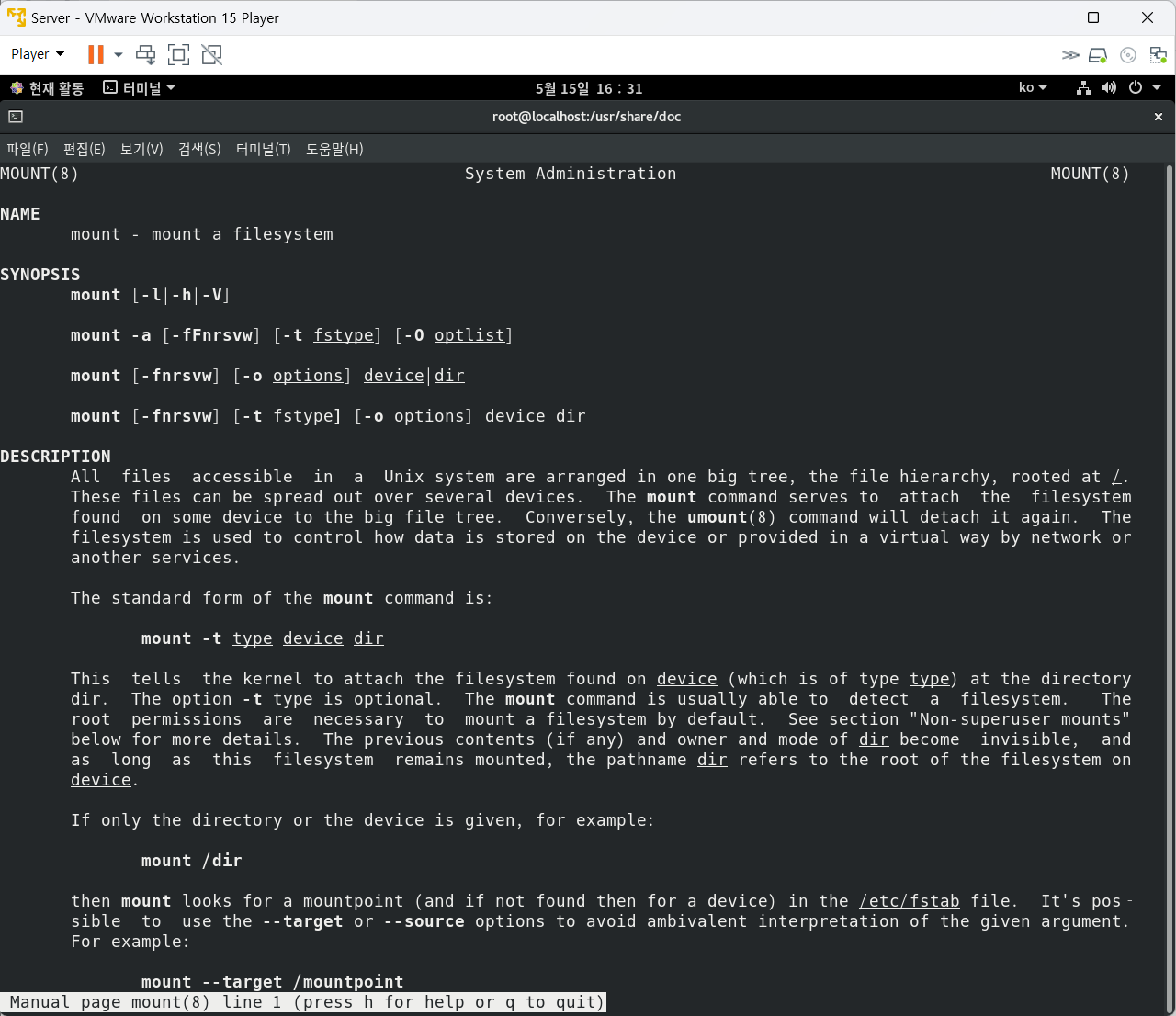Click the NAME section heading
Image resolution: width=1176 pixels, height=1016 pixels.
20,214
